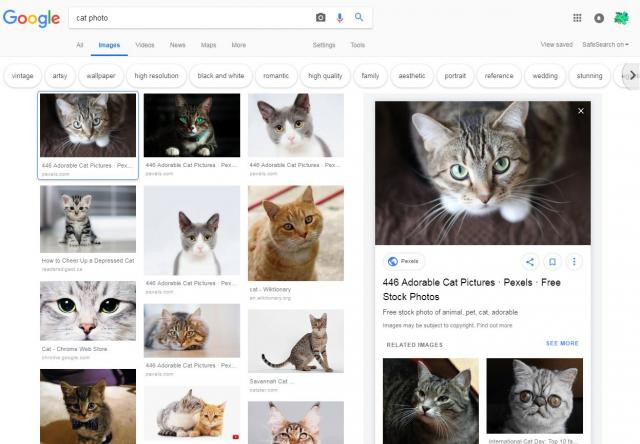Image resolution: width=640 pixels, height=444 pixels.
Task: Start voice search with the microphone icon
Action: 339,17
